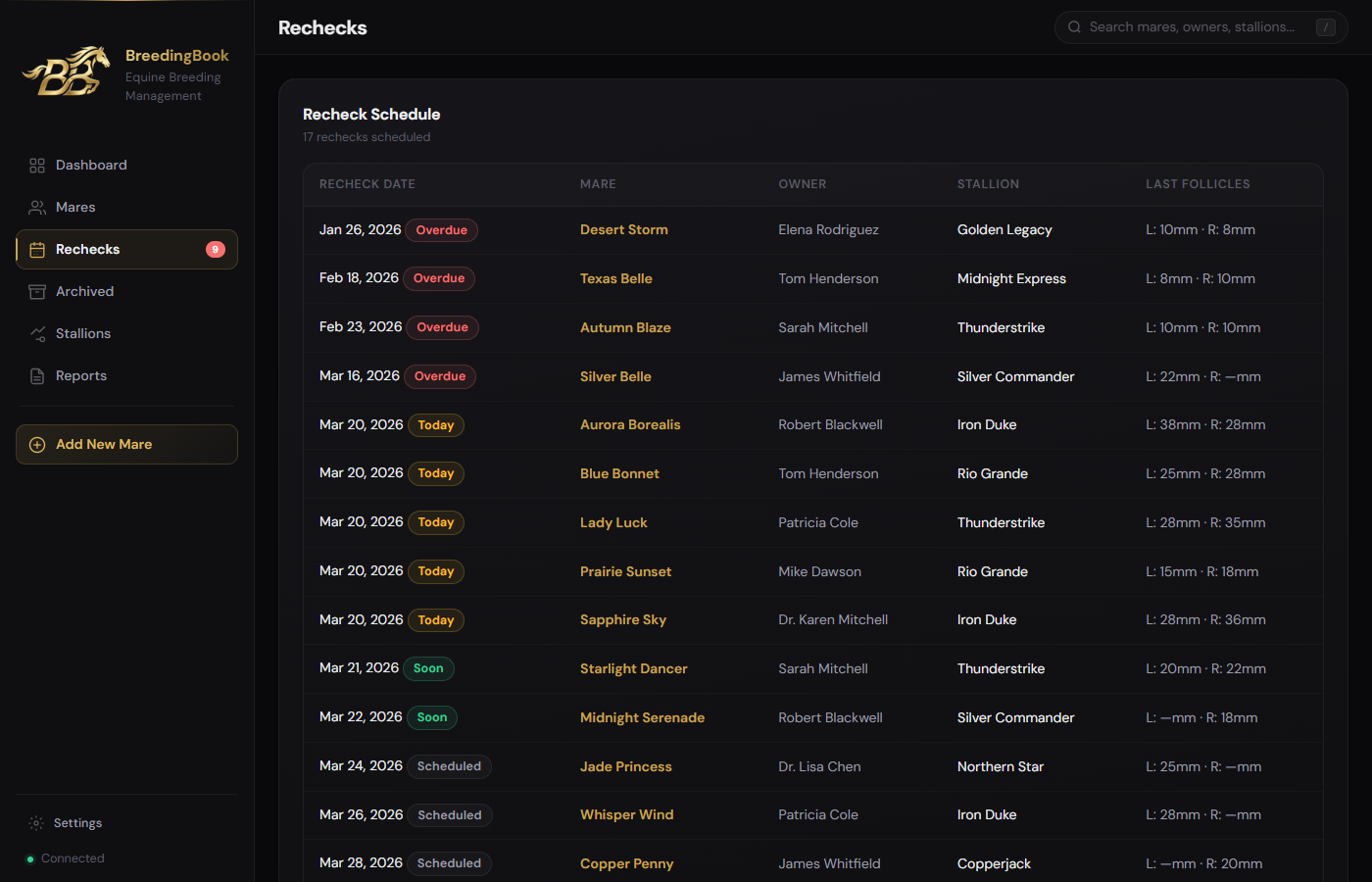Open the Aurora Borealis mare record
This screenshot has width=1372, height=882.
pos(630,425)
